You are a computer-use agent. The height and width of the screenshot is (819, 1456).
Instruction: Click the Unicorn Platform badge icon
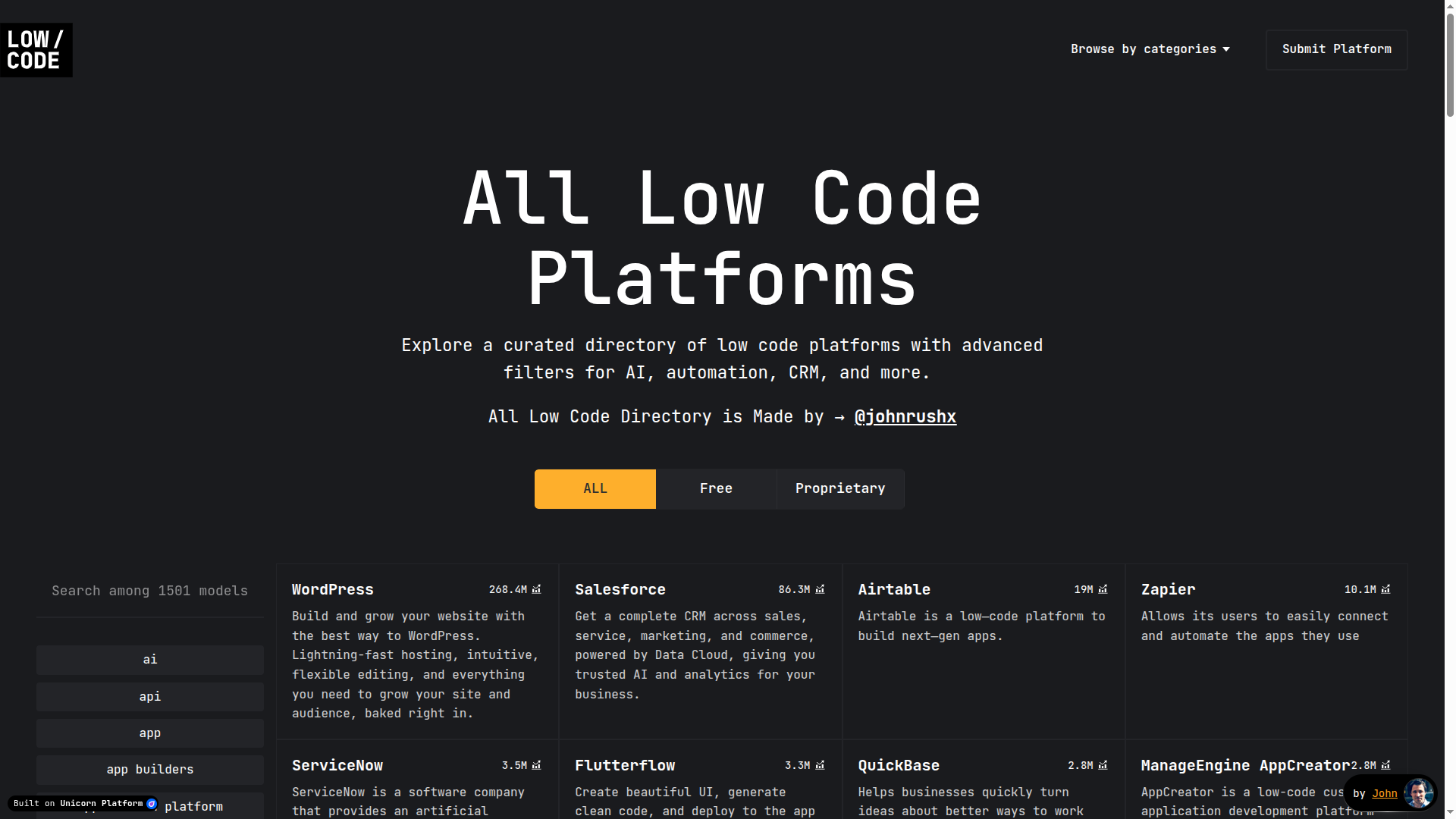tap(152, 803)
